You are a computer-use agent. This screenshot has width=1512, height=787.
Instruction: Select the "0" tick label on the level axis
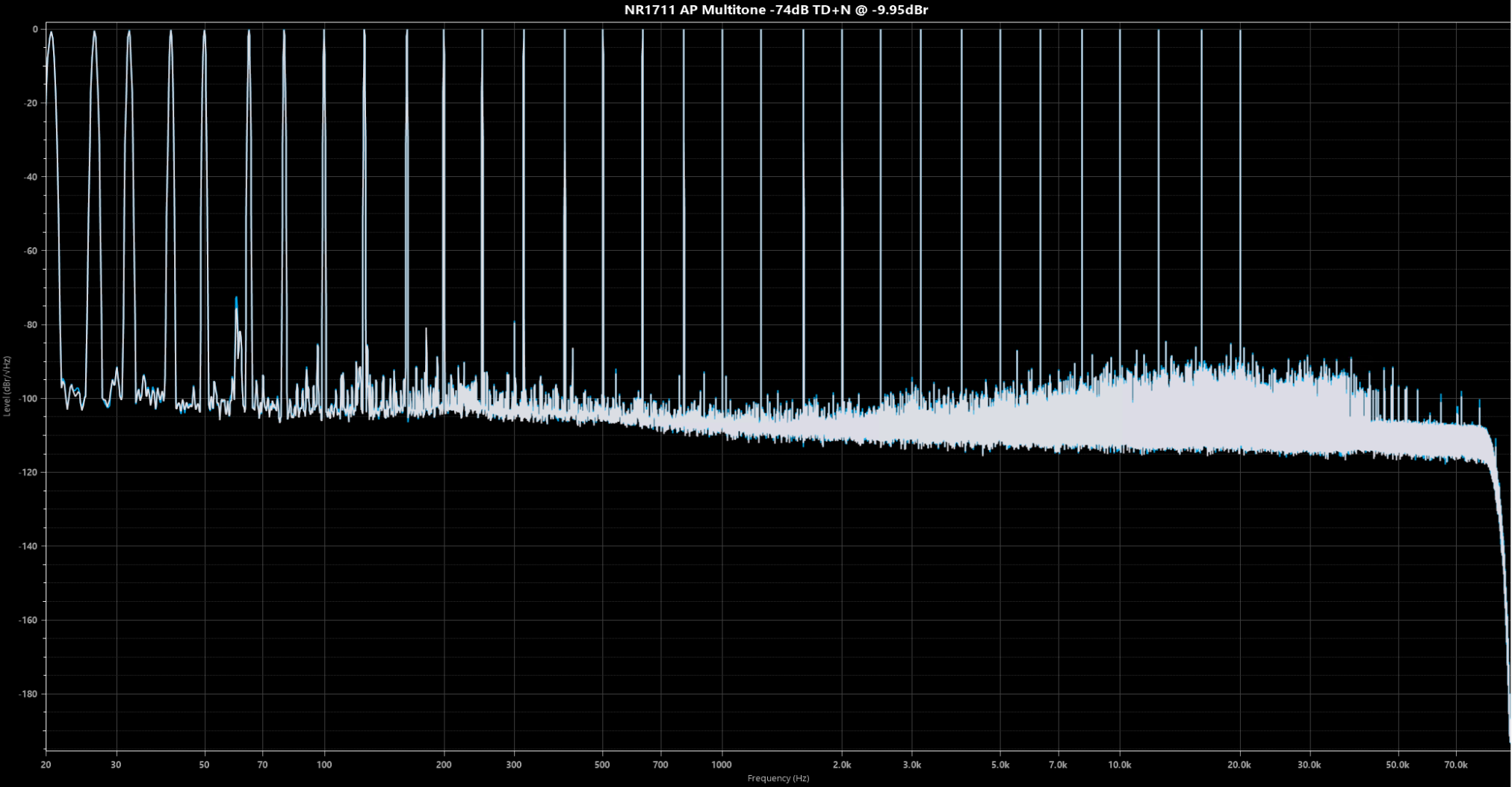click(34, 29)
